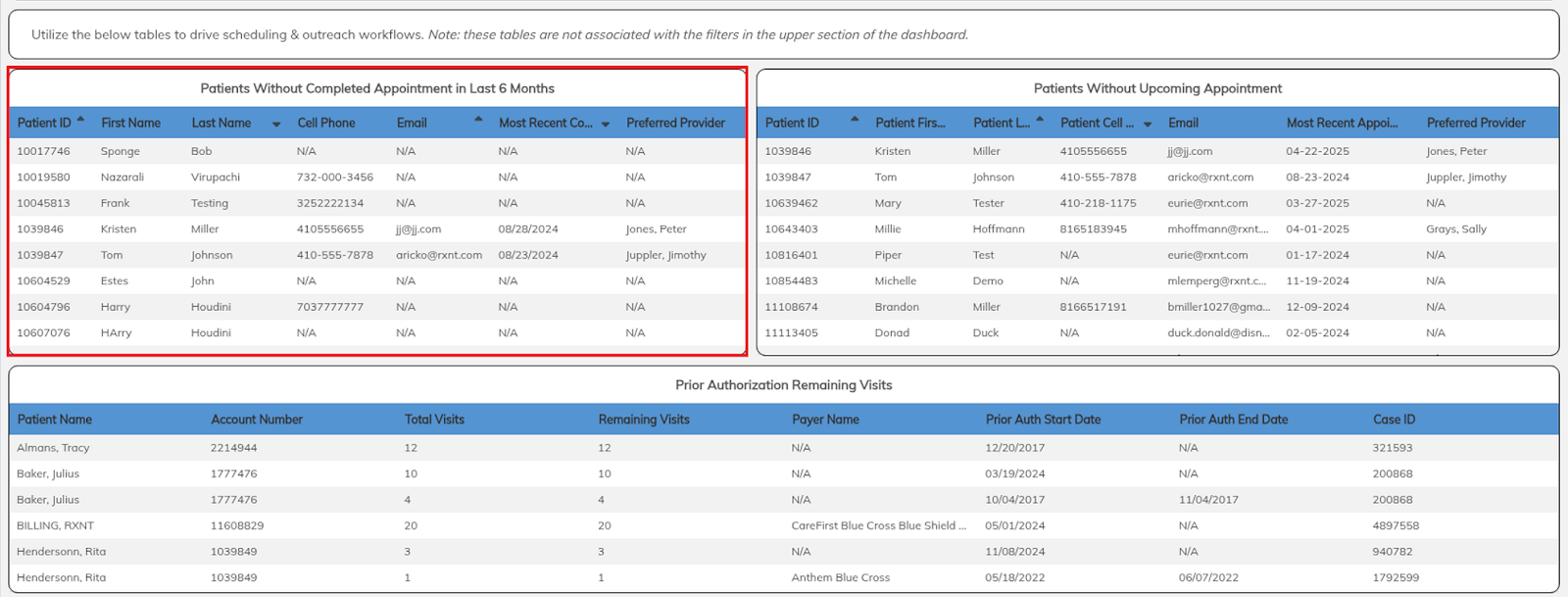1568x597 pixels.
Task: Sort by Cell Phone column header
Action: coord(326,123)
